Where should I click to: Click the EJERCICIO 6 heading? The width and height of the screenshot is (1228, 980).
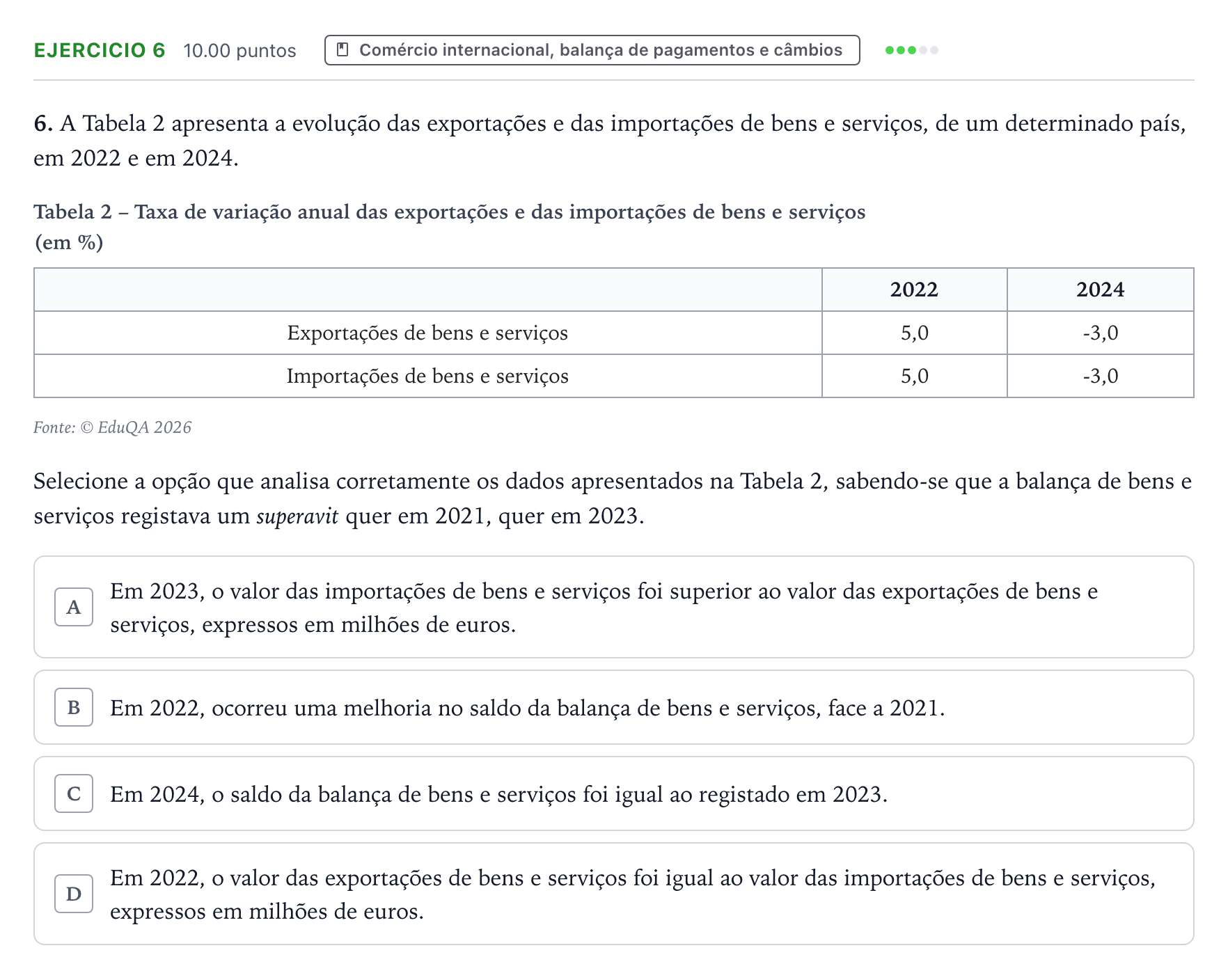point(100,50)
